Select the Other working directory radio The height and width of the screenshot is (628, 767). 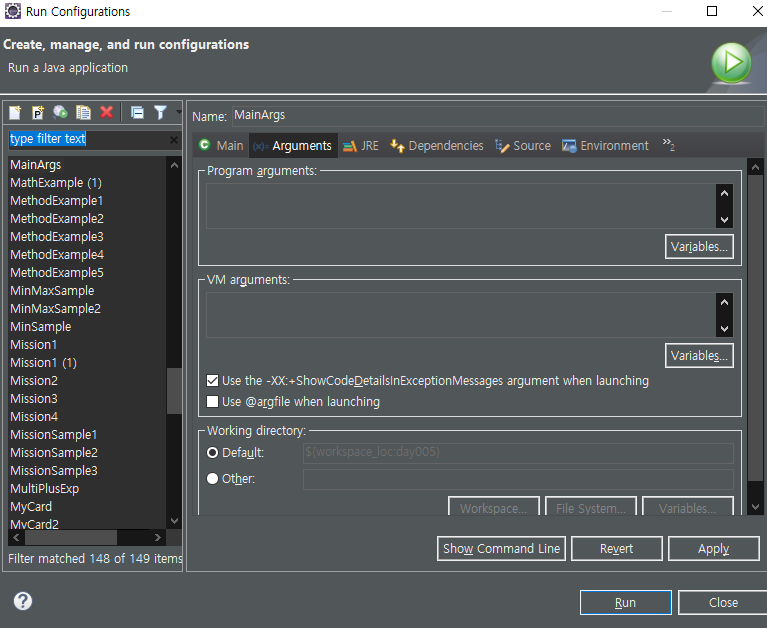(x=212, y=478)
